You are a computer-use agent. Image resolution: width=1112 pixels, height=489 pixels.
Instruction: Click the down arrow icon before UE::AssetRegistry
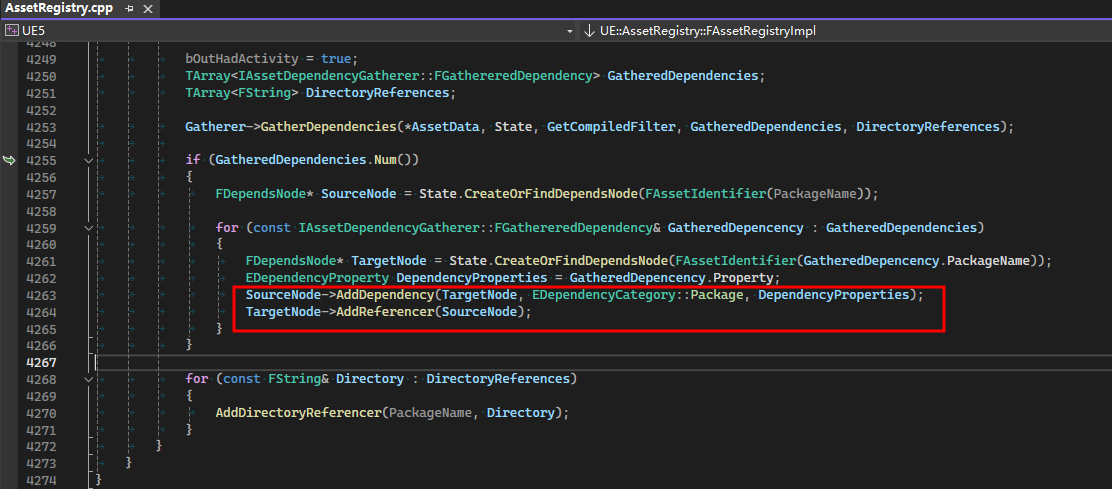pyautogui.click(x=588, y=31)
